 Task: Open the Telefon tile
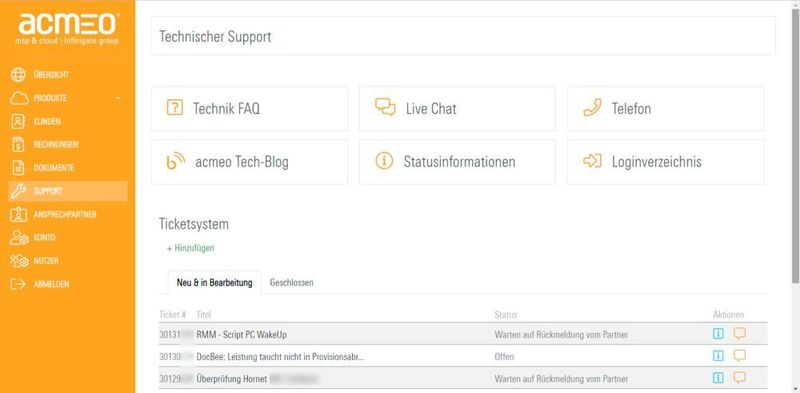pos(665,109)
